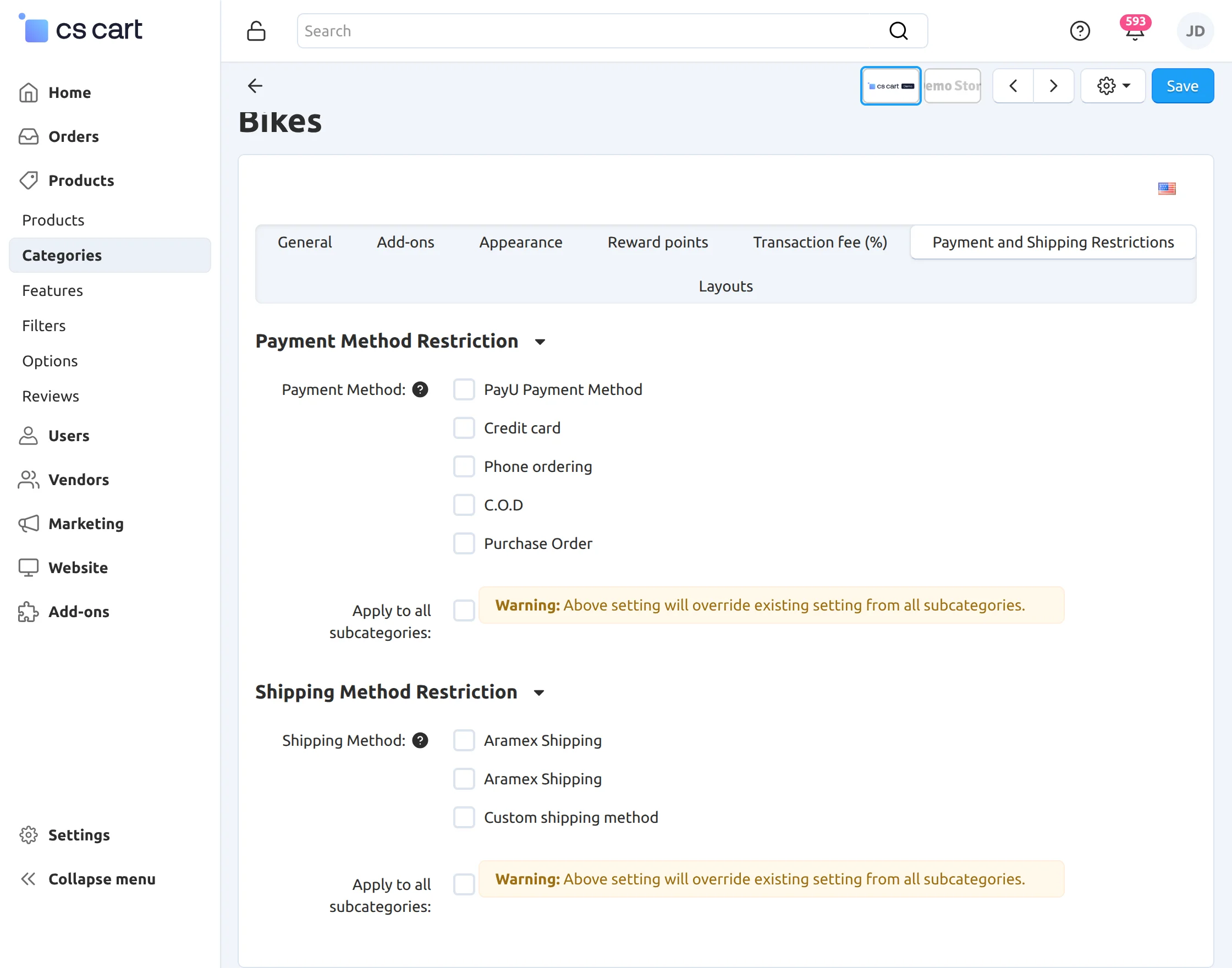Collapse Shipping Method Restriction section
This screenshot has width=1232, height=968.
click(x=539, y=692)
